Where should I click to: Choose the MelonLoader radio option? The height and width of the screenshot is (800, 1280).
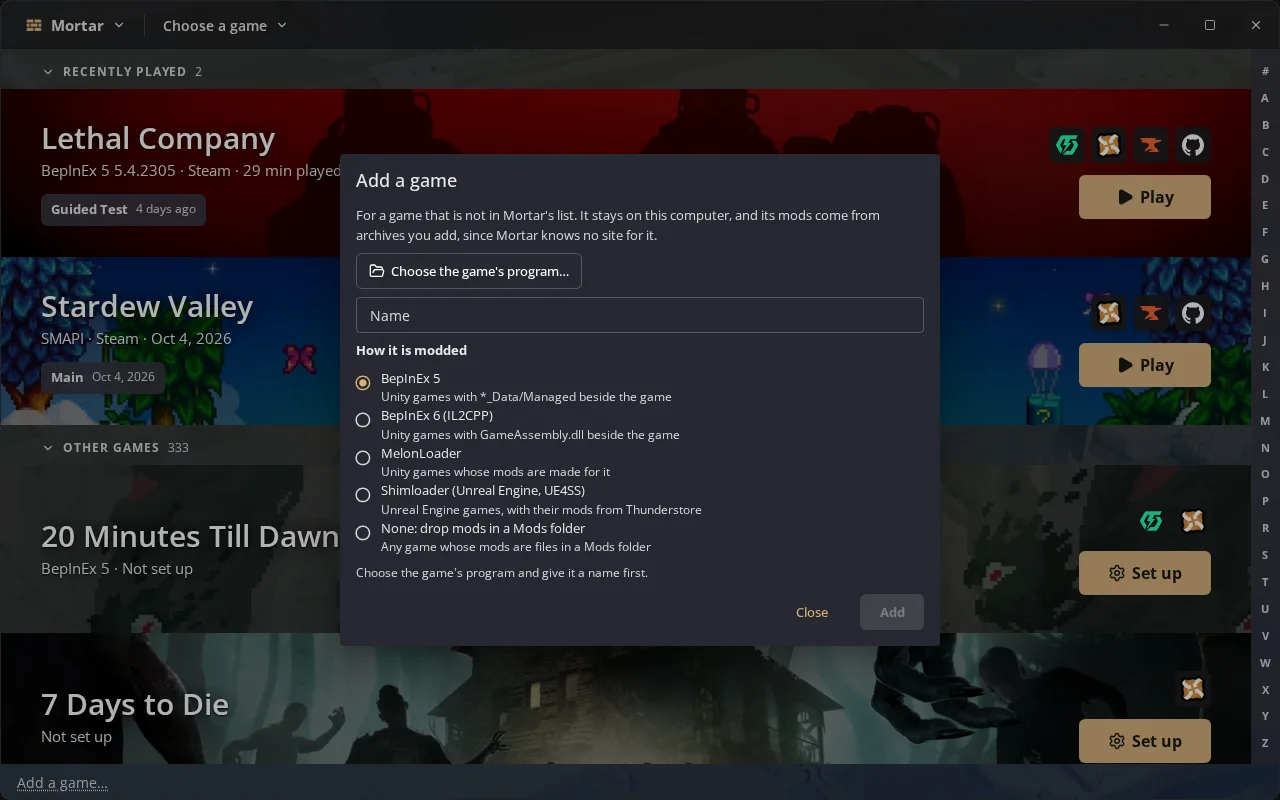coord(363,457)
